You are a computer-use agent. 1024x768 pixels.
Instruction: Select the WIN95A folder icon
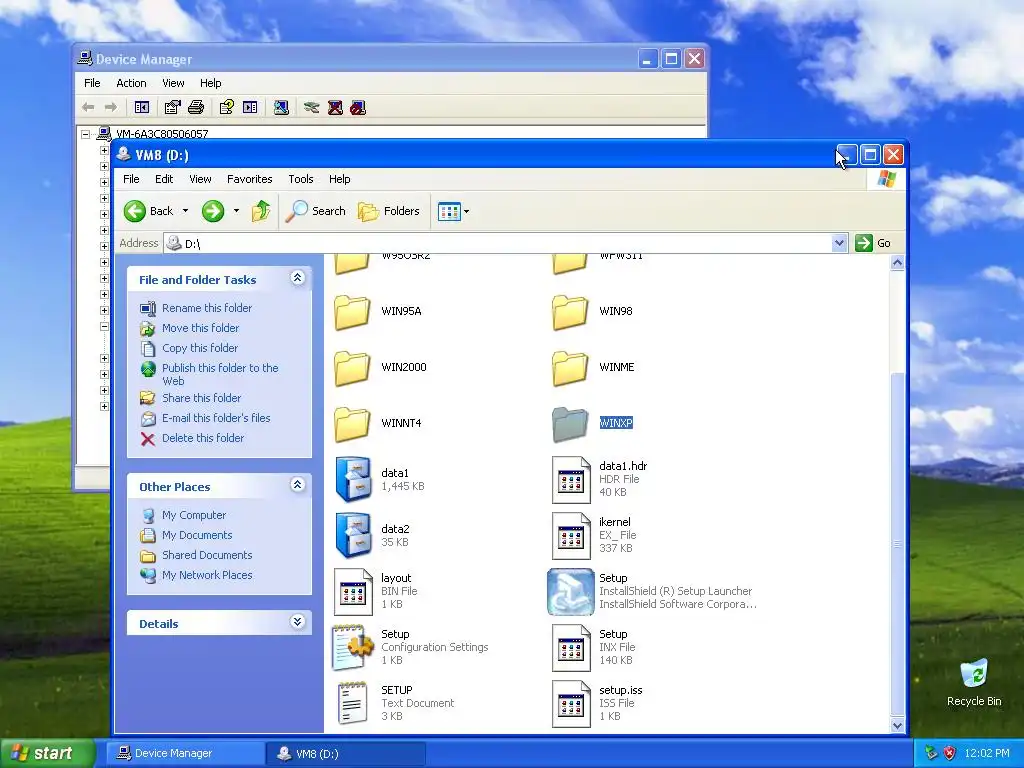[x=353, y=312]
